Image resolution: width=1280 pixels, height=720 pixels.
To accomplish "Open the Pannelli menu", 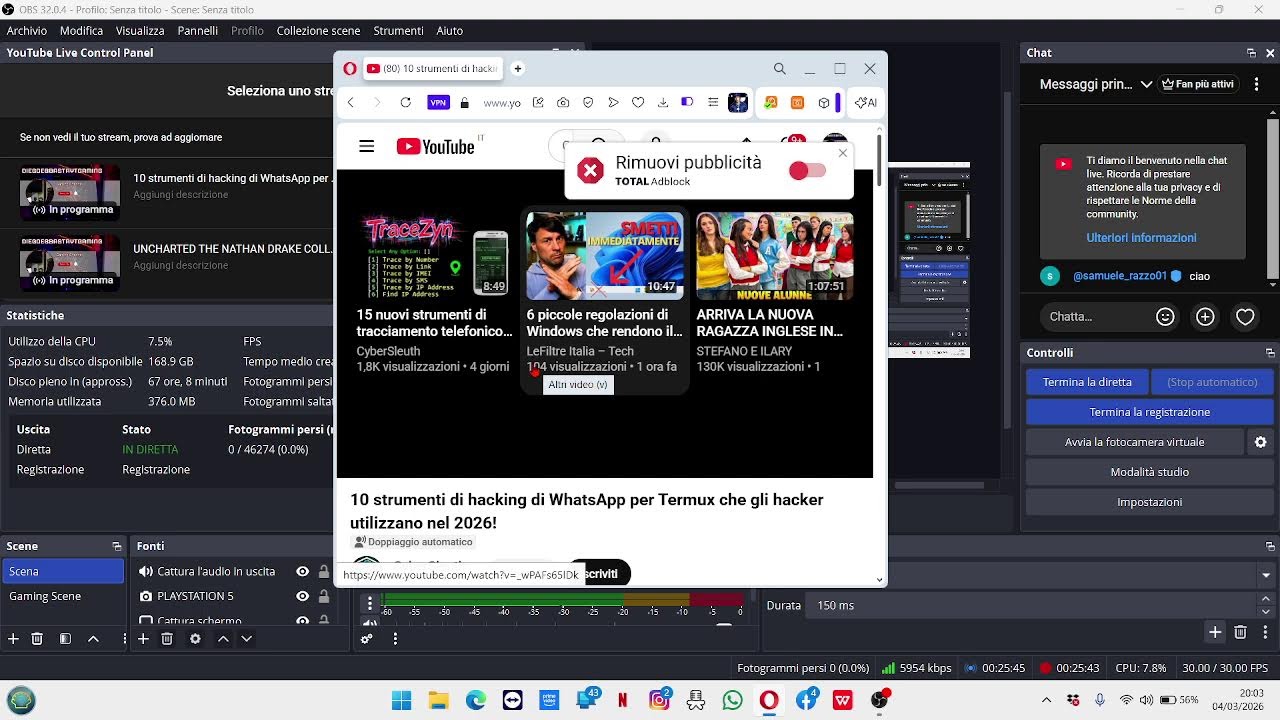I will pos(198,31).
